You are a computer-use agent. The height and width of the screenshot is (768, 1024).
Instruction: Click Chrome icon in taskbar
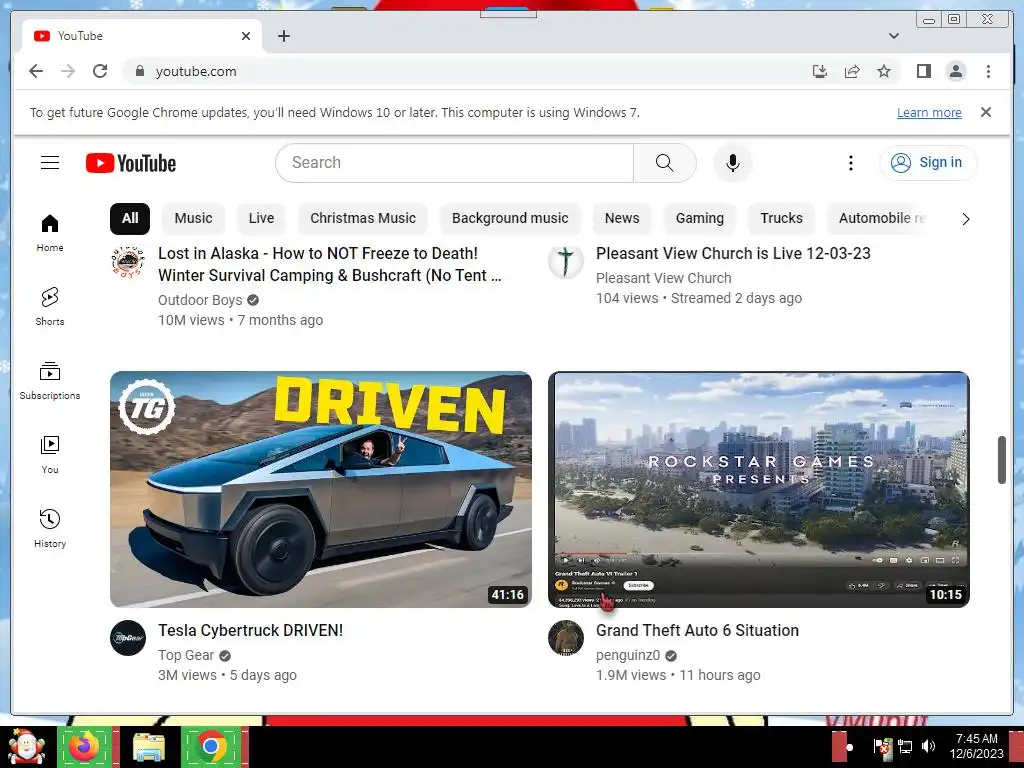coord(212,746)
